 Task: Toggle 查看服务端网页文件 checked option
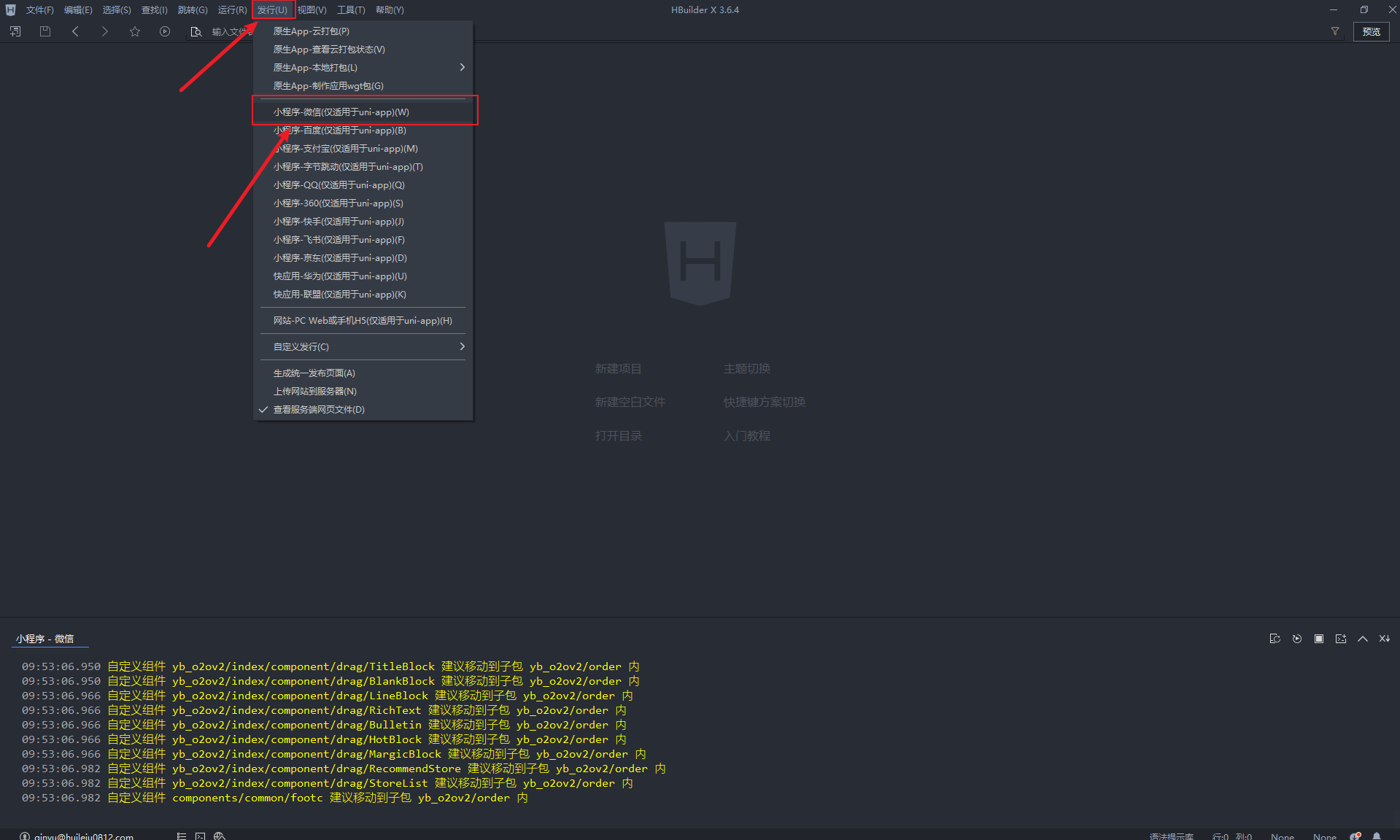point(319,410)
